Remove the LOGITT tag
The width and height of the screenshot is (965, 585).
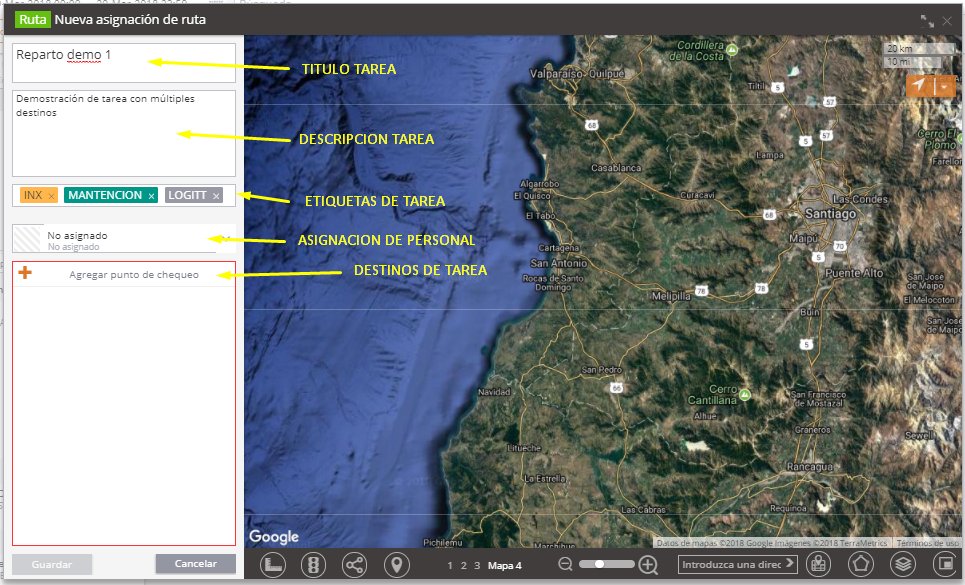coord(216,196)
